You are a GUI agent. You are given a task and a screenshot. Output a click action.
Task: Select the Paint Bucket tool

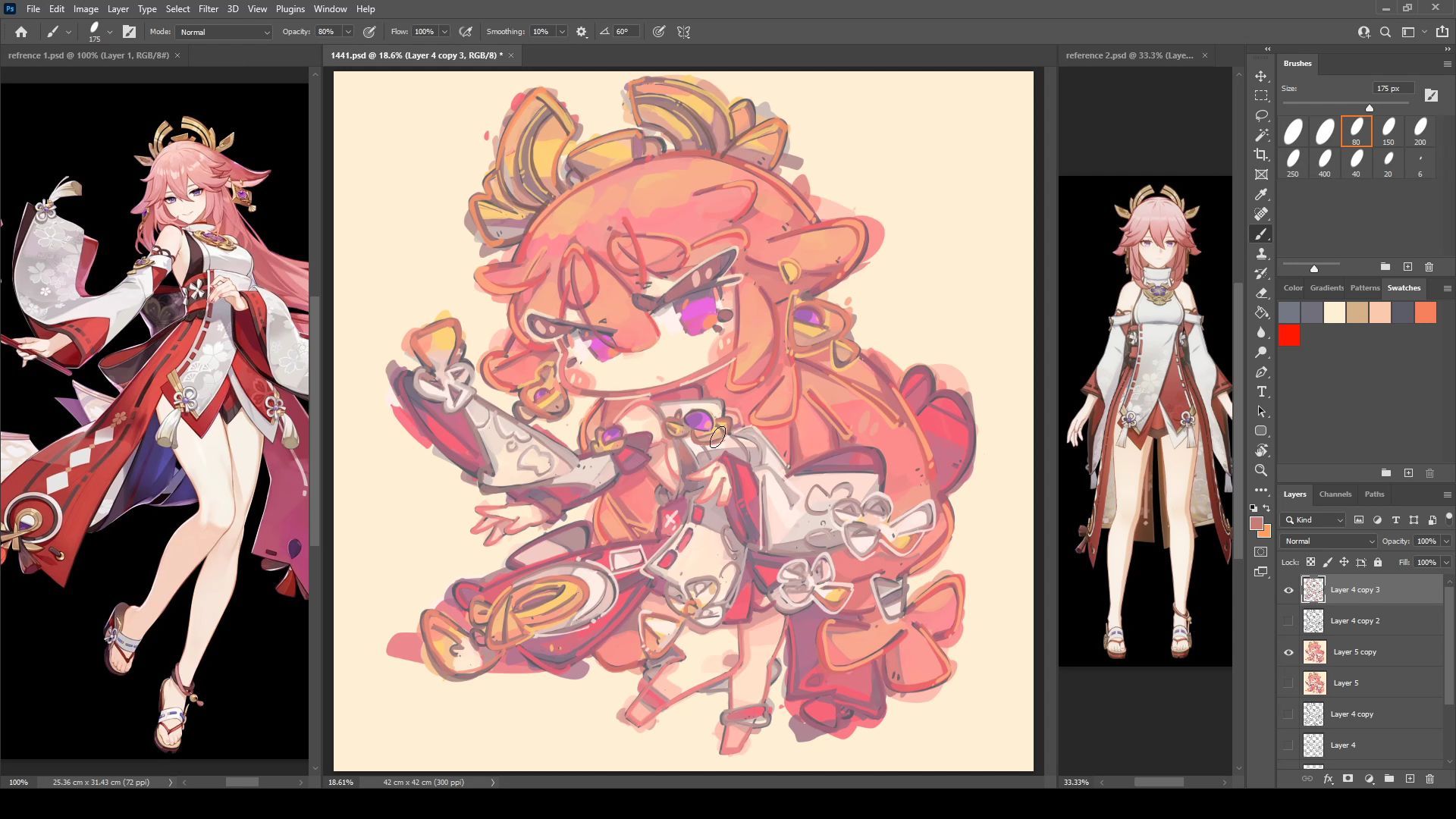(1261, 313)
